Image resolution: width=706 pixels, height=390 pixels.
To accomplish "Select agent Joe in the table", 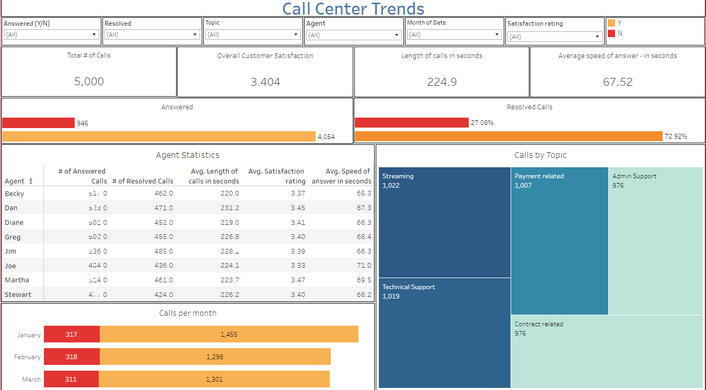I will pyautogui.click(x=10, y=266).
